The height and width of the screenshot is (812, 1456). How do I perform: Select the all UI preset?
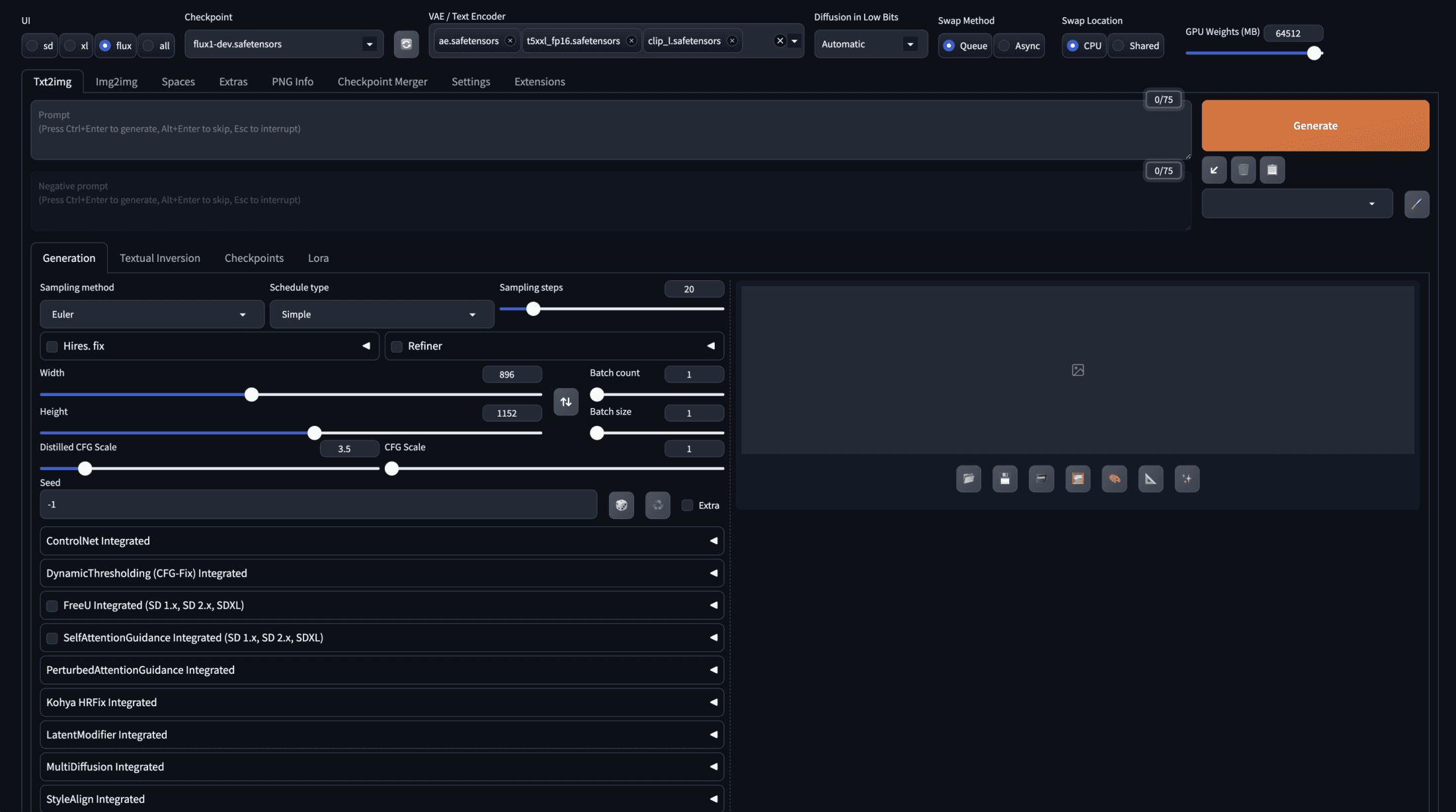click(157, 46)
